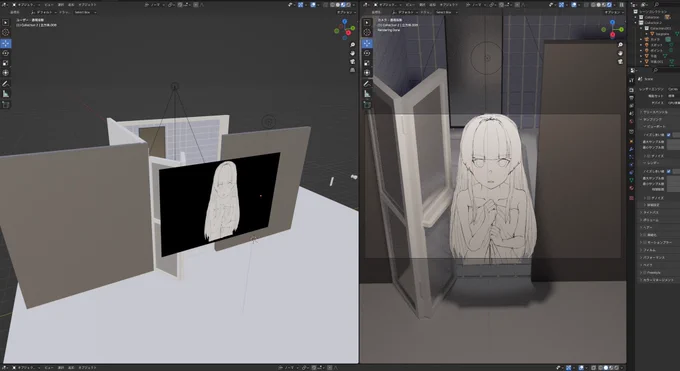Select the Spot light row in the outliner
The width and height of the screenshot is (680, 371).
coord(656,45)
